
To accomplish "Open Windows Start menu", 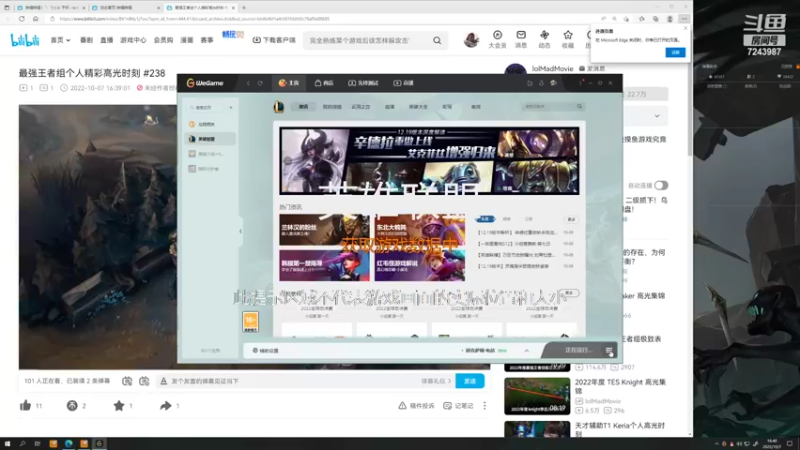I will [x=7, y=444].
